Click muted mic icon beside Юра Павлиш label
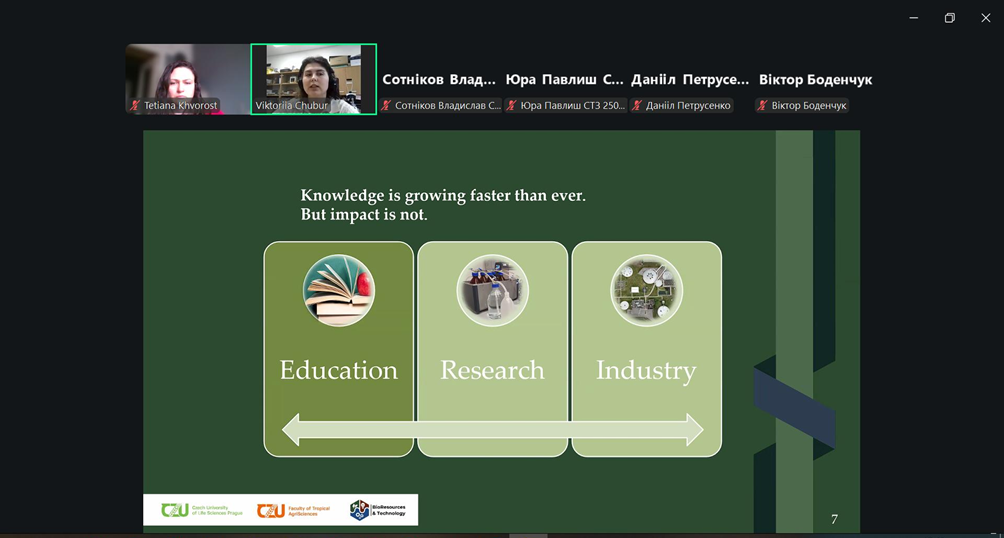This screenshot has width=1004, height=538. [512, 106]
